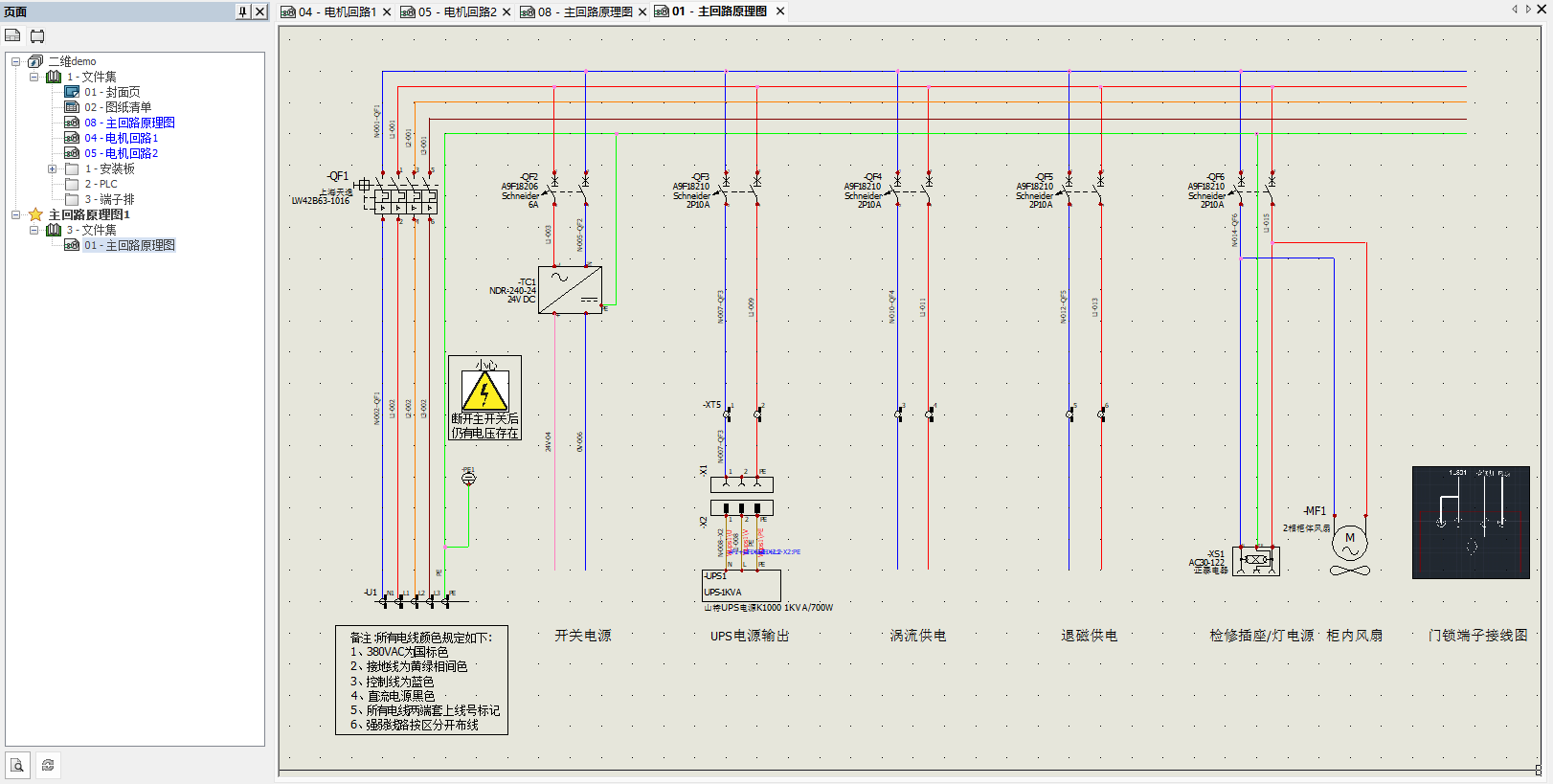Expand the 1 - 安装板 folder
Screen dimensions: 1553x784
pos(52,168)
